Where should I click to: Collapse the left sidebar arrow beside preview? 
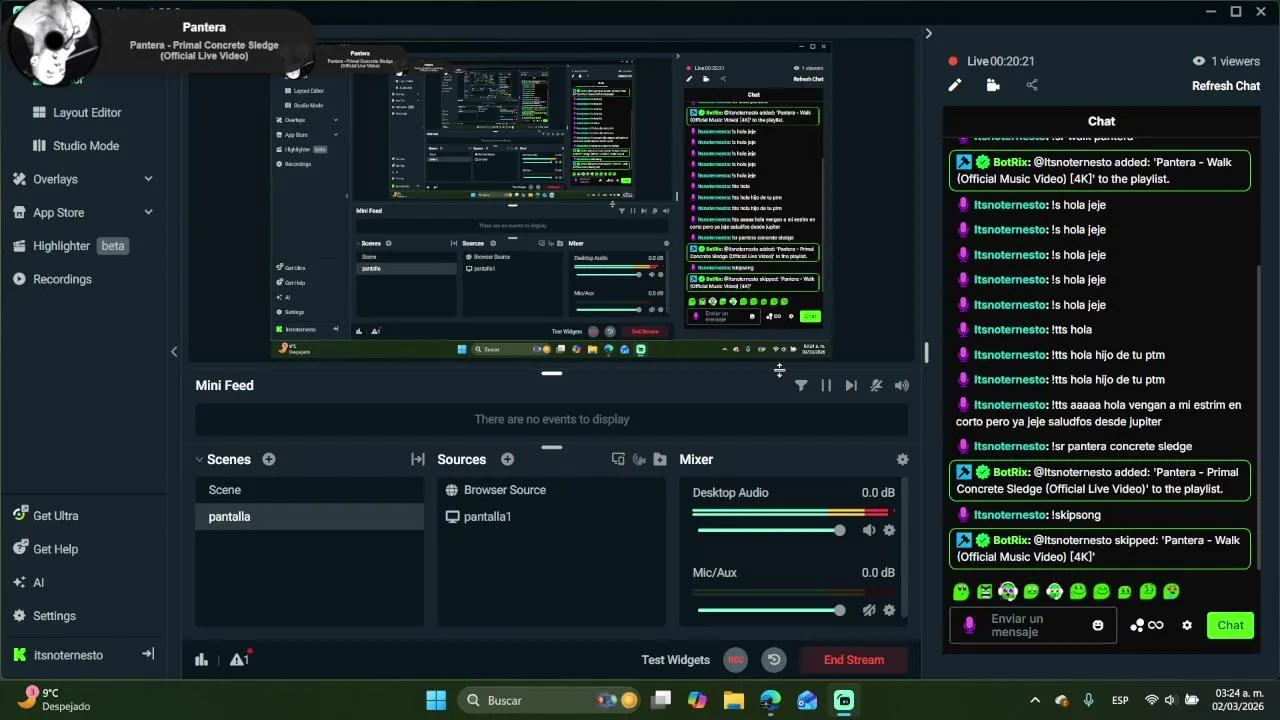[x=174, y=352]
